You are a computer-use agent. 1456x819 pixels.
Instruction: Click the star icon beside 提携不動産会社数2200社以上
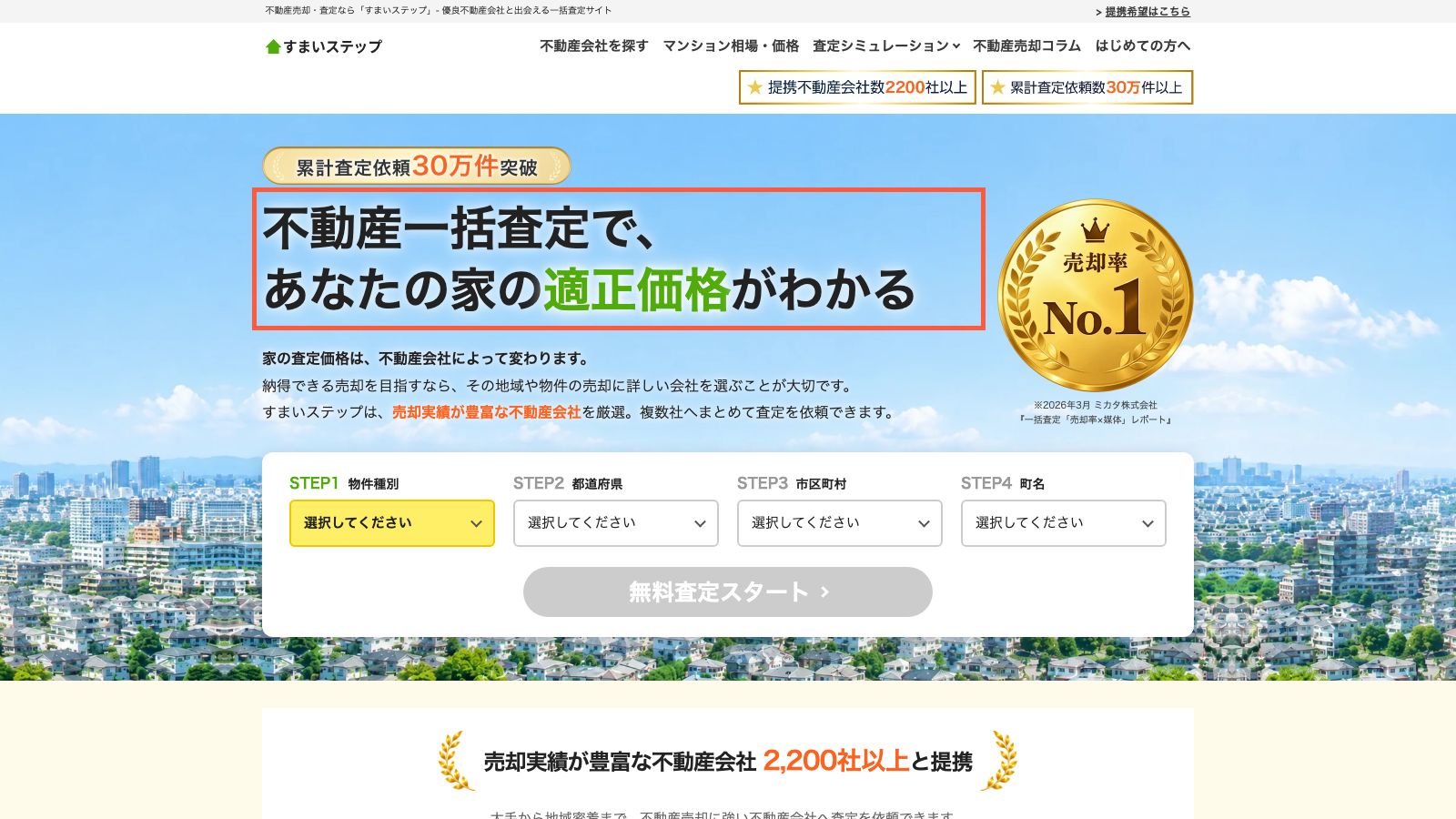tap(755, 87)
